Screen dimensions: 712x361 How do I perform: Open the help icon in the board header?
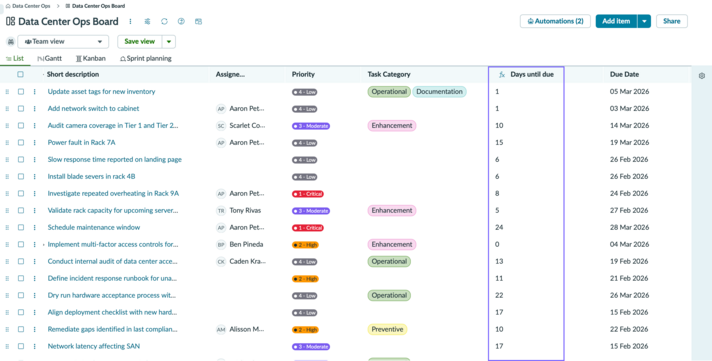[181, 21]
